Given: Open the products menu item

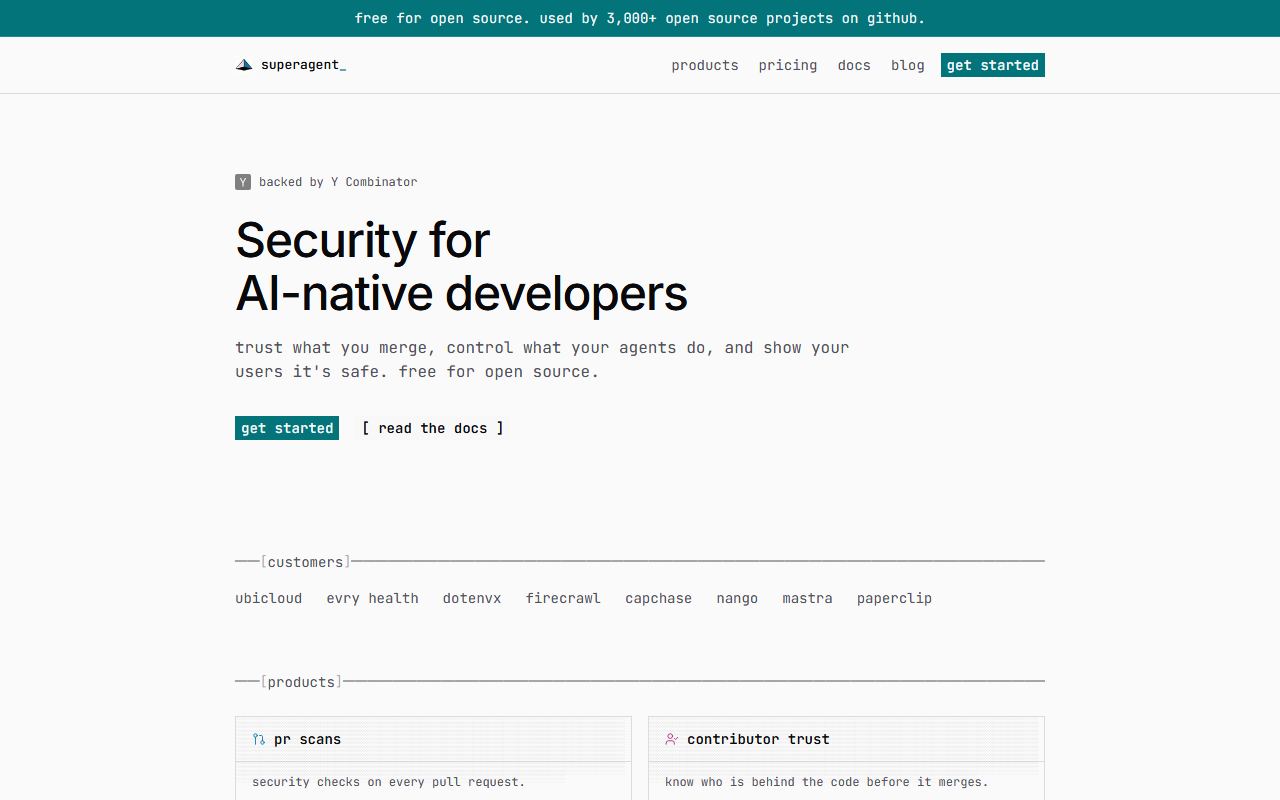Looking at the screenshot, I should [x=705, y=65].
